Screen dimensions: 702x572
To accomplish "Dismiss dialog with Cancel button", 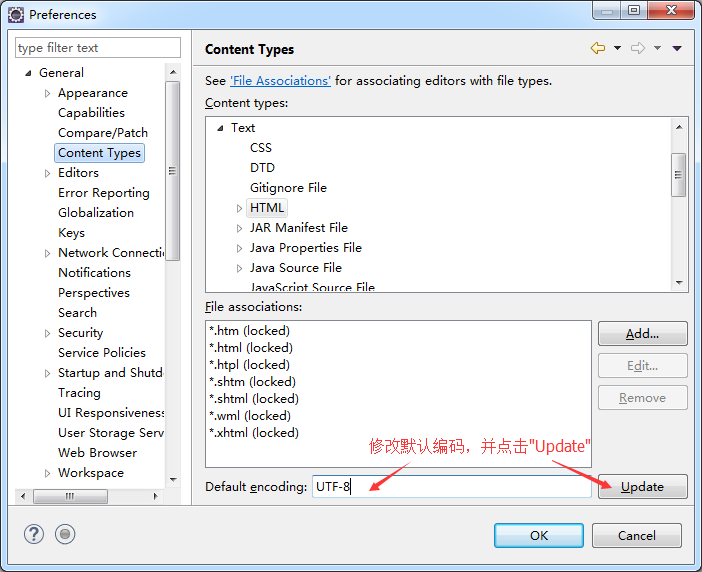I will coord(637,535).
